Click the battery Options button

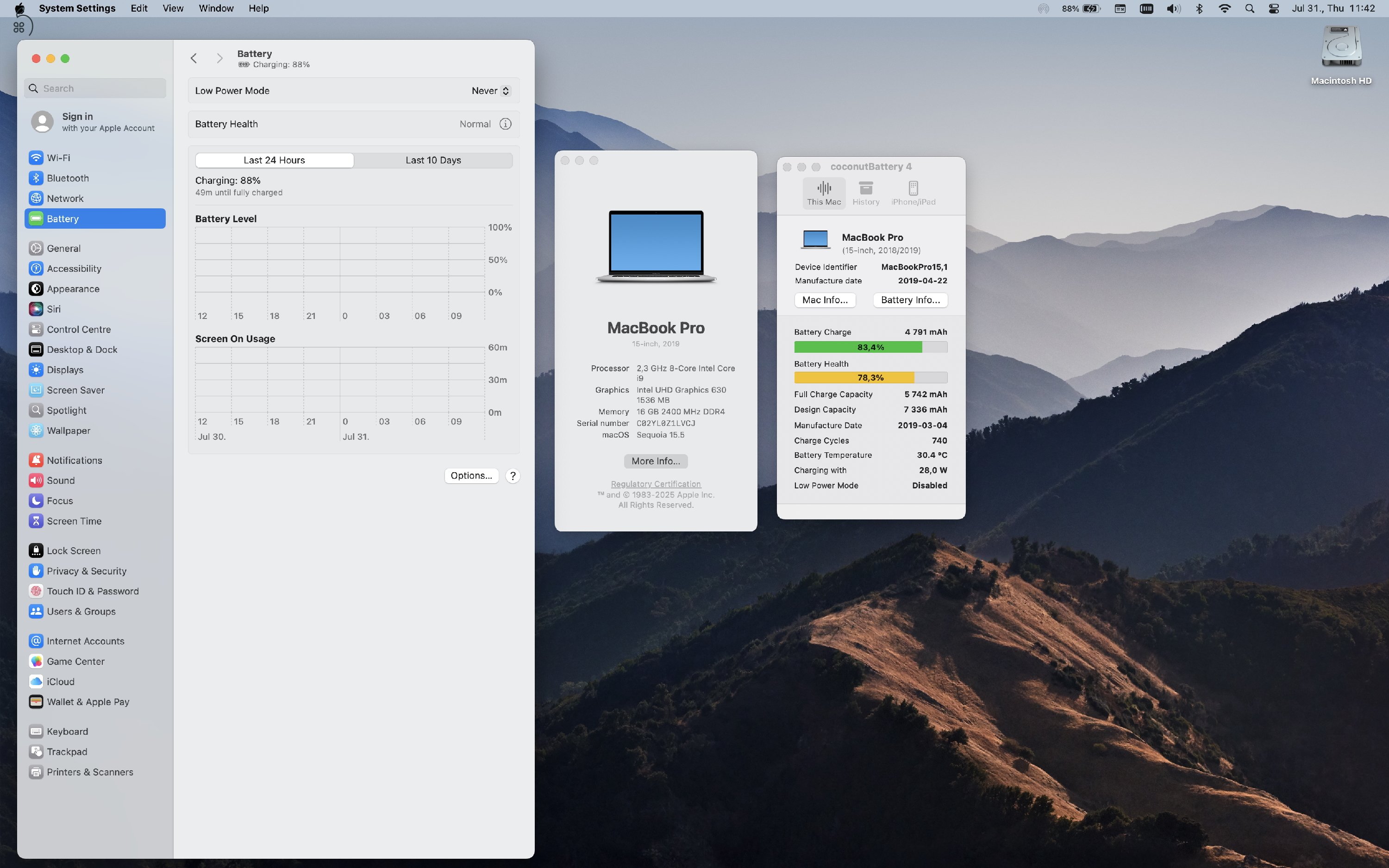click(471, 475)
